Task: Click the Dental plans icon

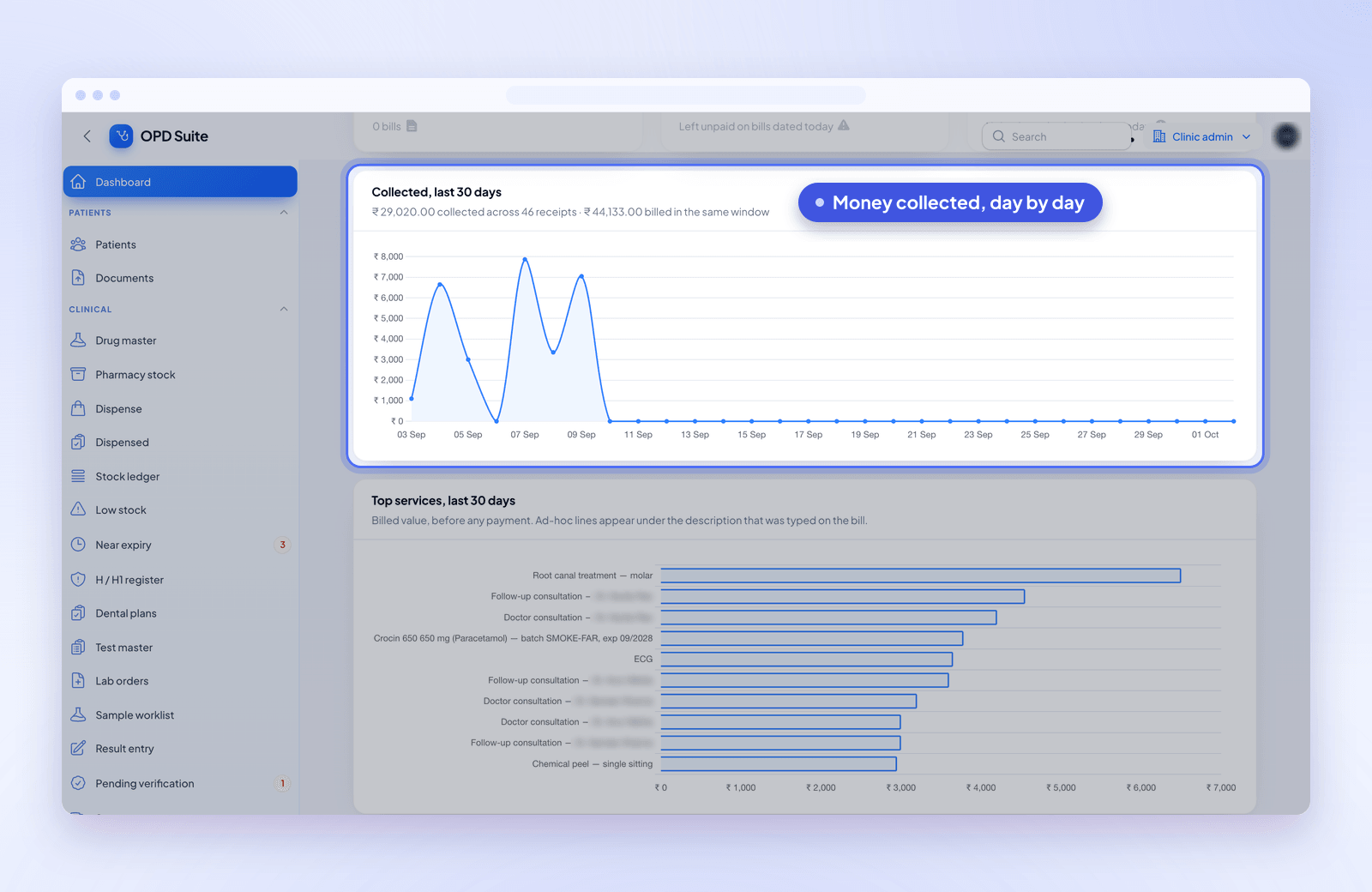Action: (x=78, y=613)
